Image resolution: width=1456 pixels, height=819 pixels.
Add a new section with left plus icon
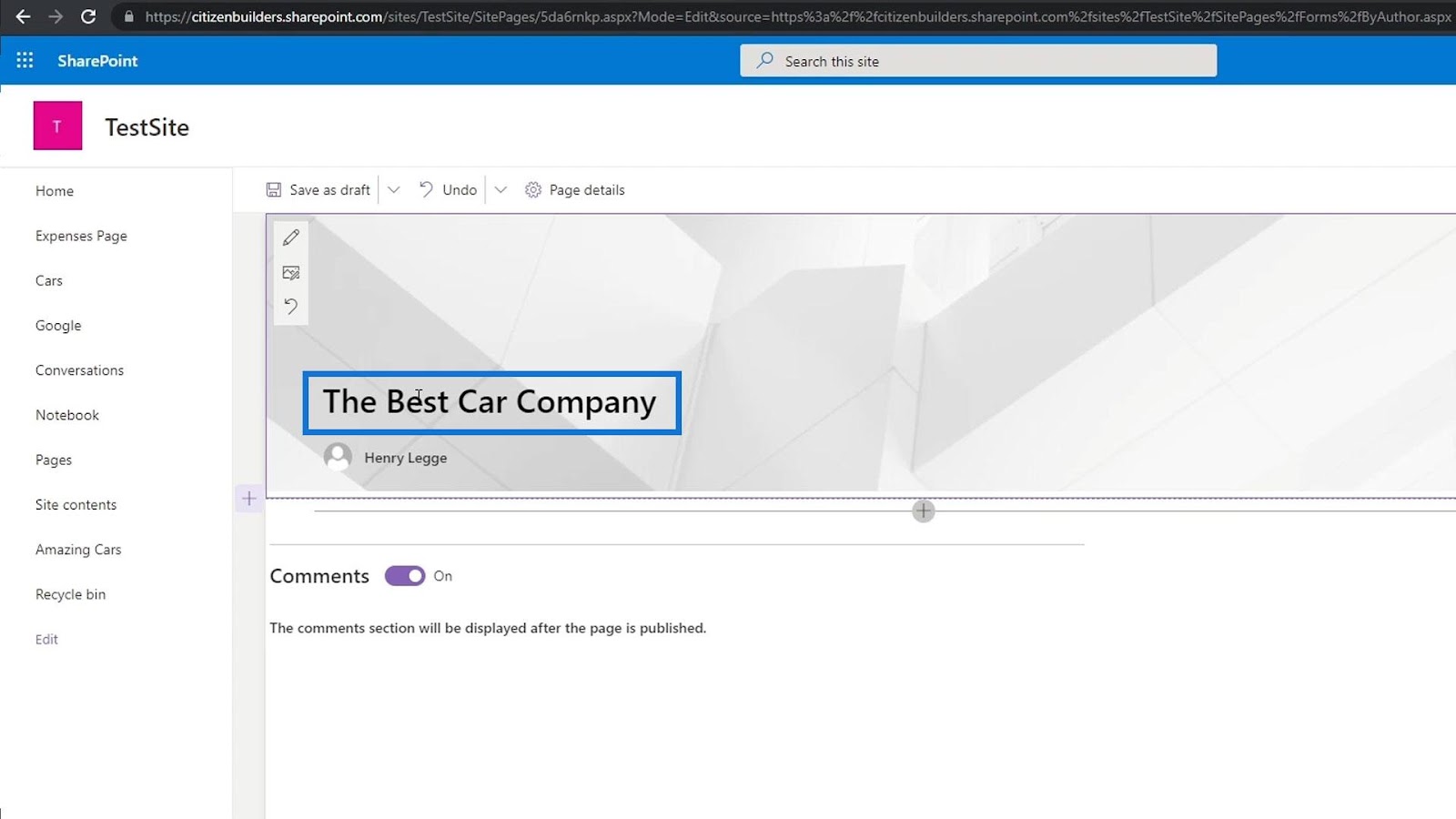coord(249,499)
